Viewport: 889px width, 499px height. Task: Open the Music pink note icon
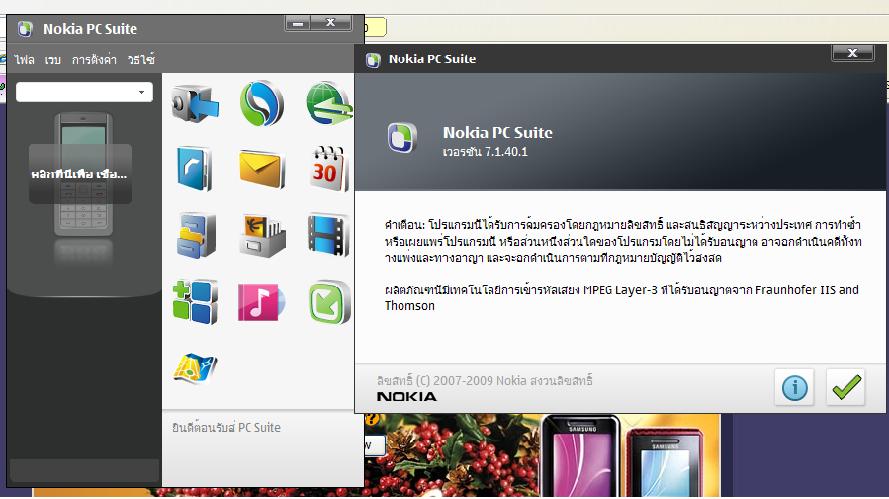pos(261,302)
